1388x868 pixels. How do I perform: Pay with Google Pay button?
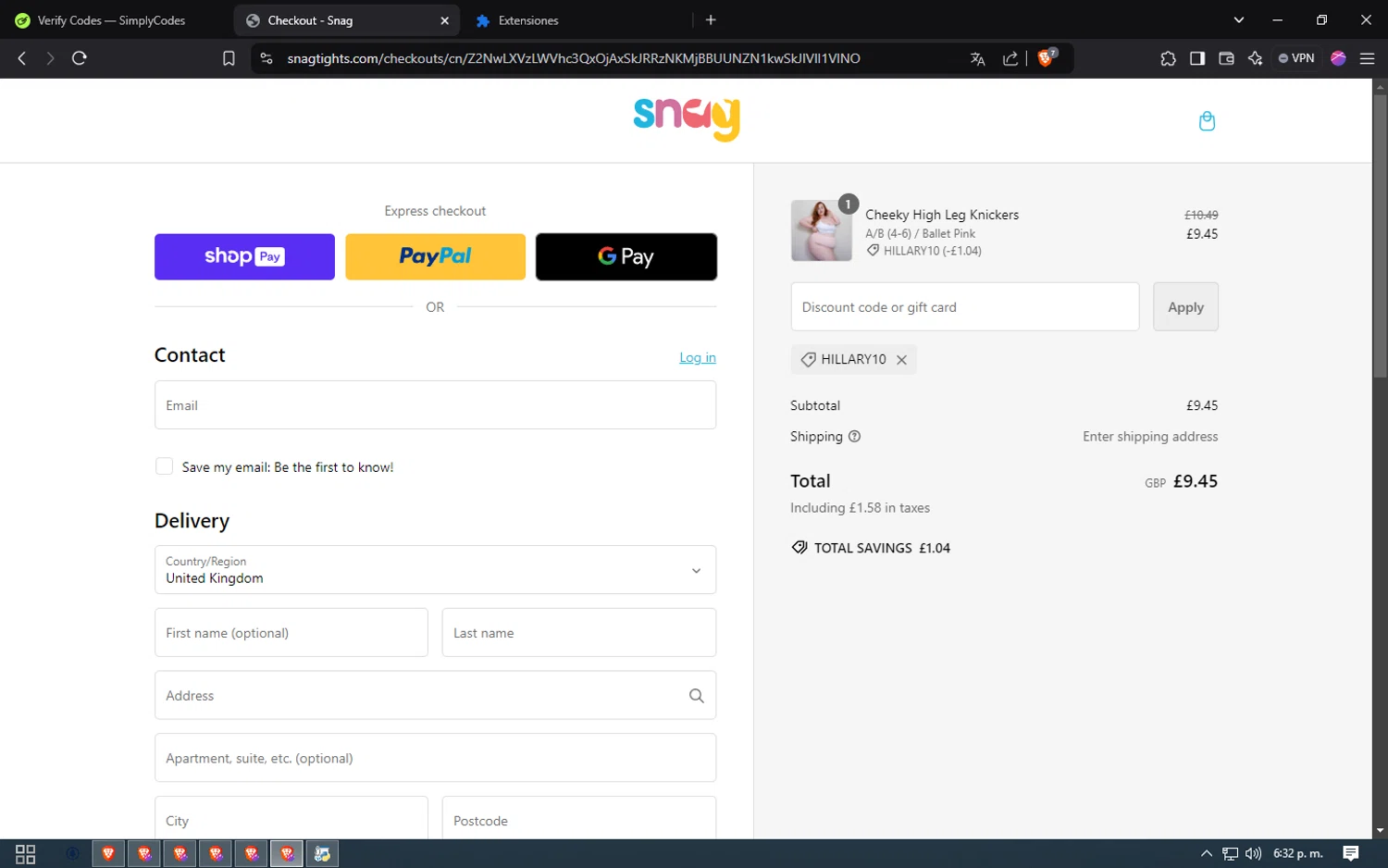tap(626, 256)
